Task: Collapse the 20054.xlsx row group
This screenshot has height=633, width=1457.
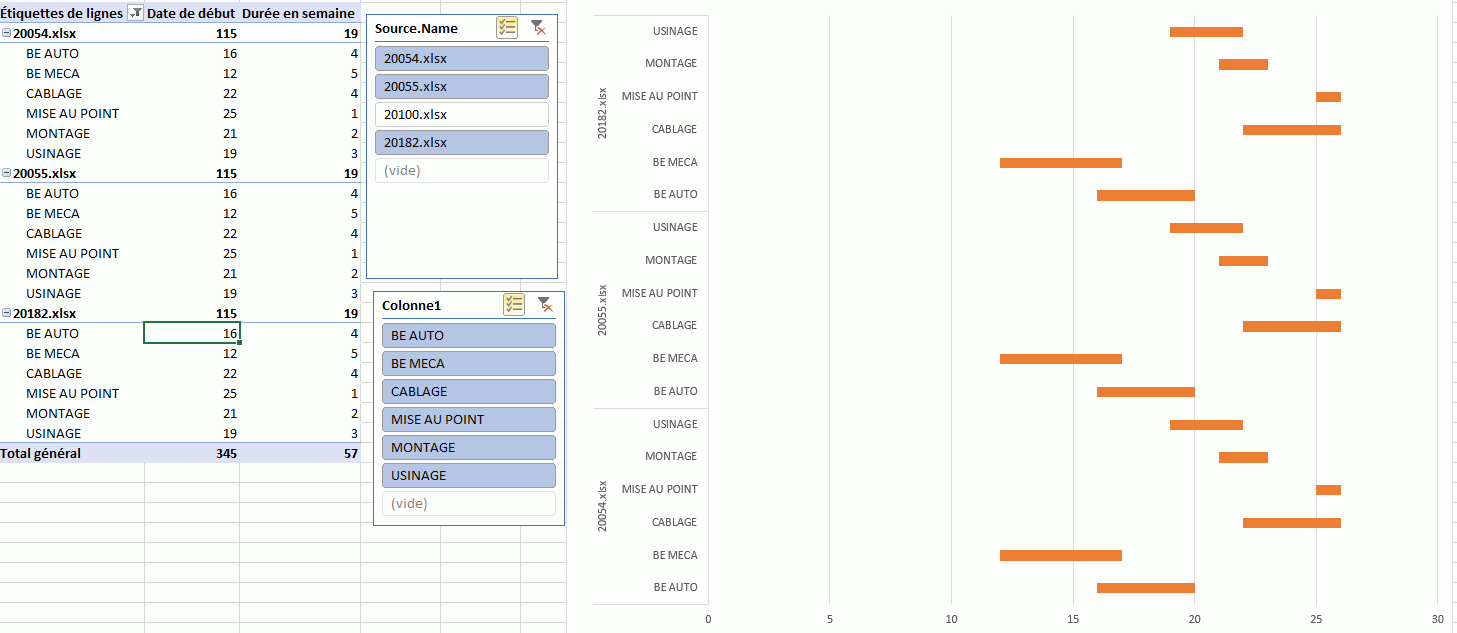Action: click(7, 33)
